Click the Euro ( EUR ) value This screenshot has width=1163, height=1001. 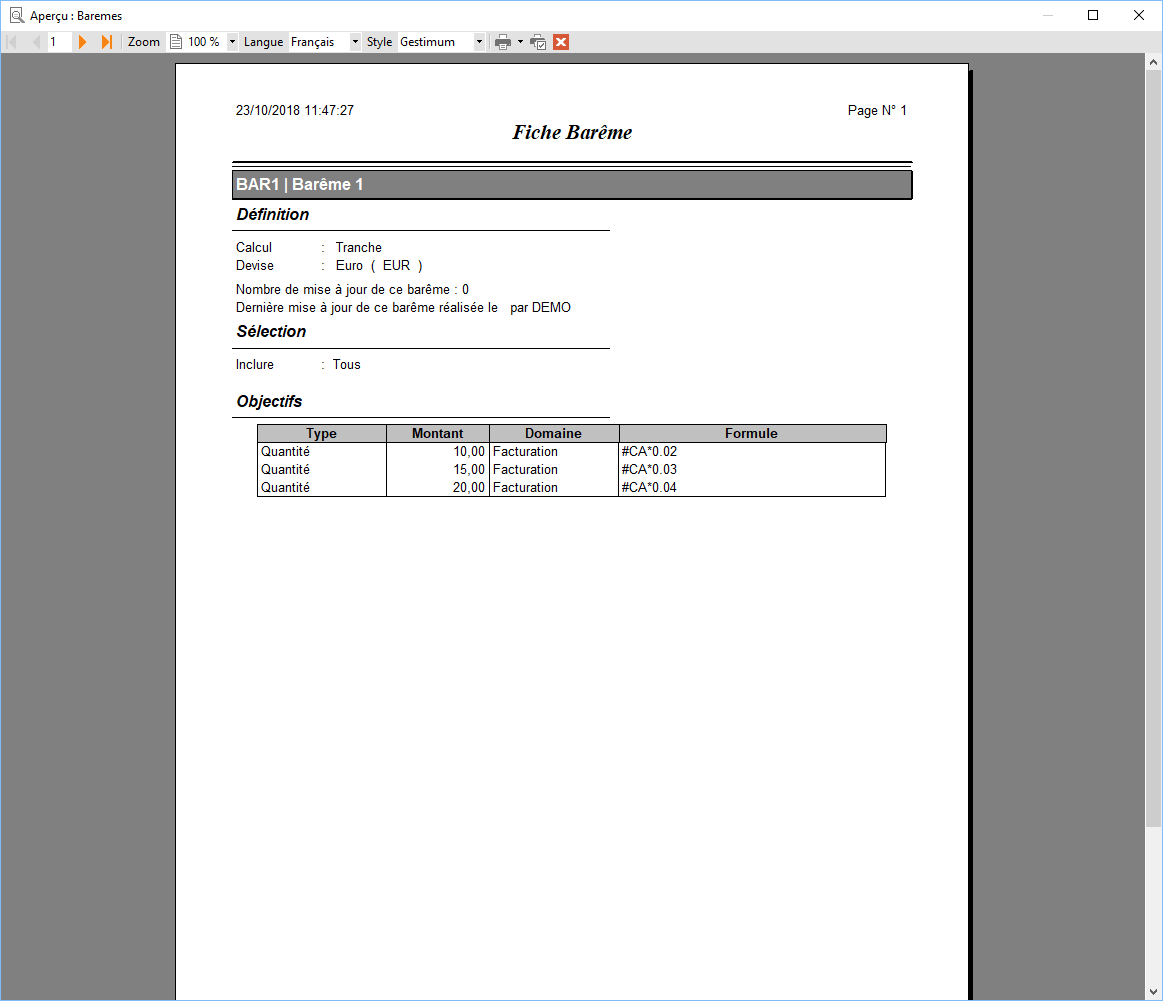click(379, 265)
